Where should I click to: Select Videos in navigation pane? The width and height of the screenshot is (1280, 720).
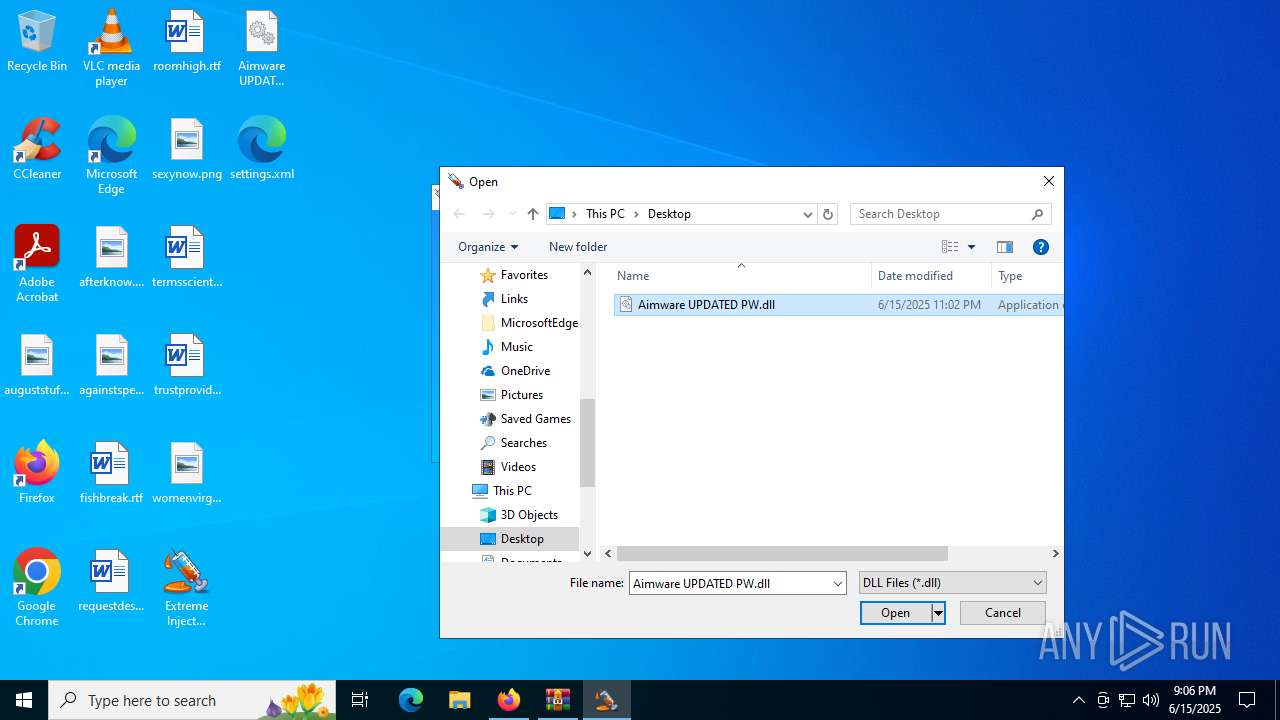[x=518, y=467]
